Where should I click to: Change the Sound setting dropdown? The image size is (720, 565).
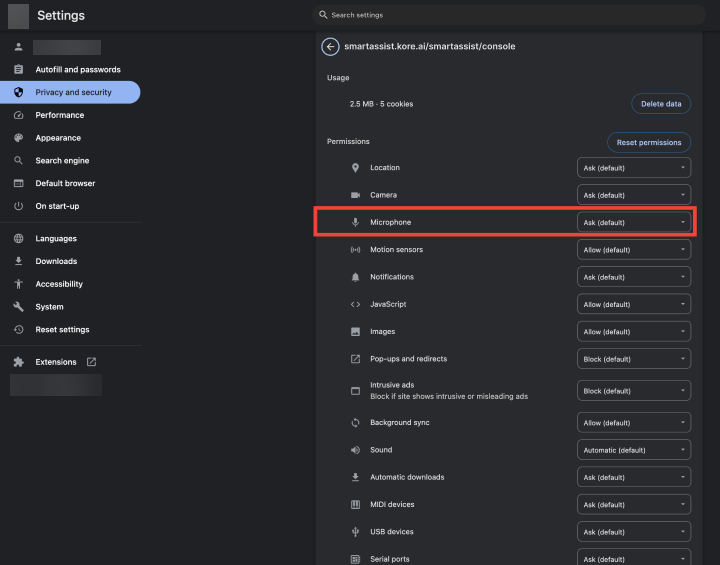(x=634, y=450)
